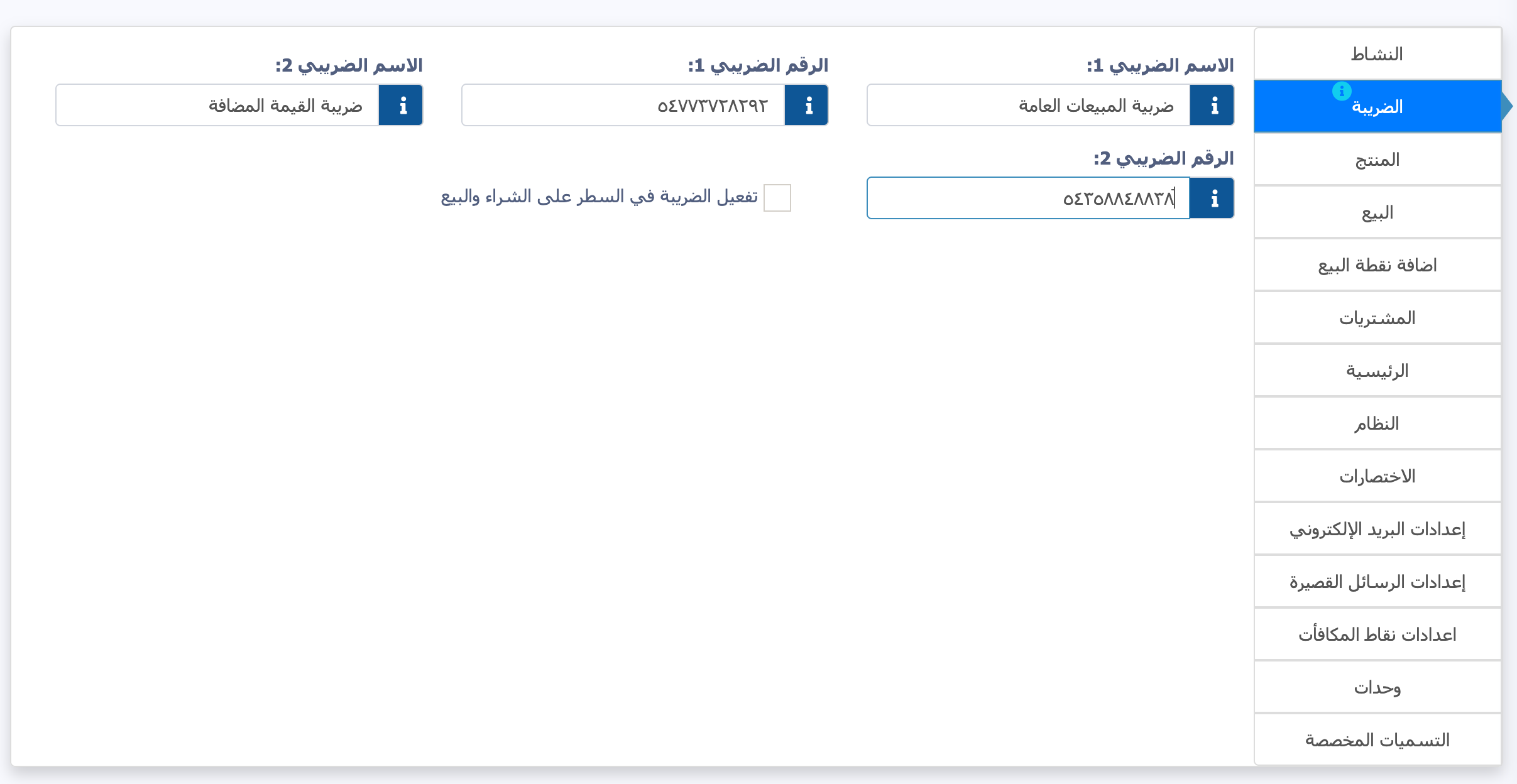
Task: Click the الاسم الضريبي 1 input field
Action: coord(1029,106)
